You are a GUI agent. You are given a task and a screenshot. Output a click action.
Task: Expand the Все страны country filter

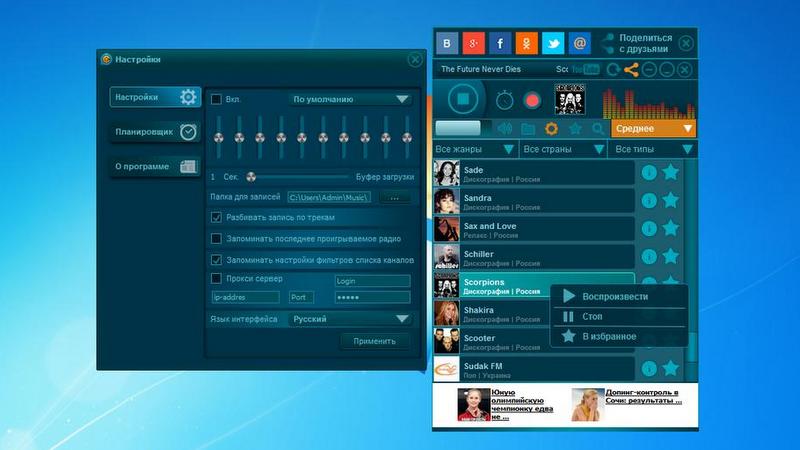click(x=563, y=149)
